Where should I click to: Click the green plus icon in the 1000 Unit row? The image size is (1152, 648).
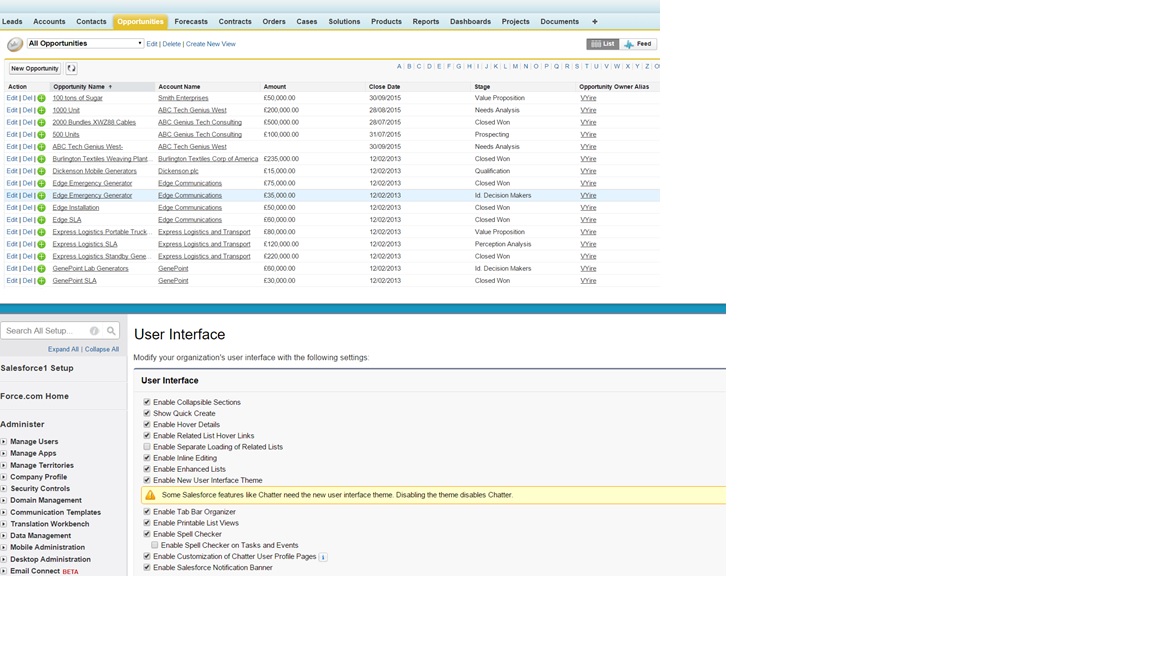[x=42, y=110]
